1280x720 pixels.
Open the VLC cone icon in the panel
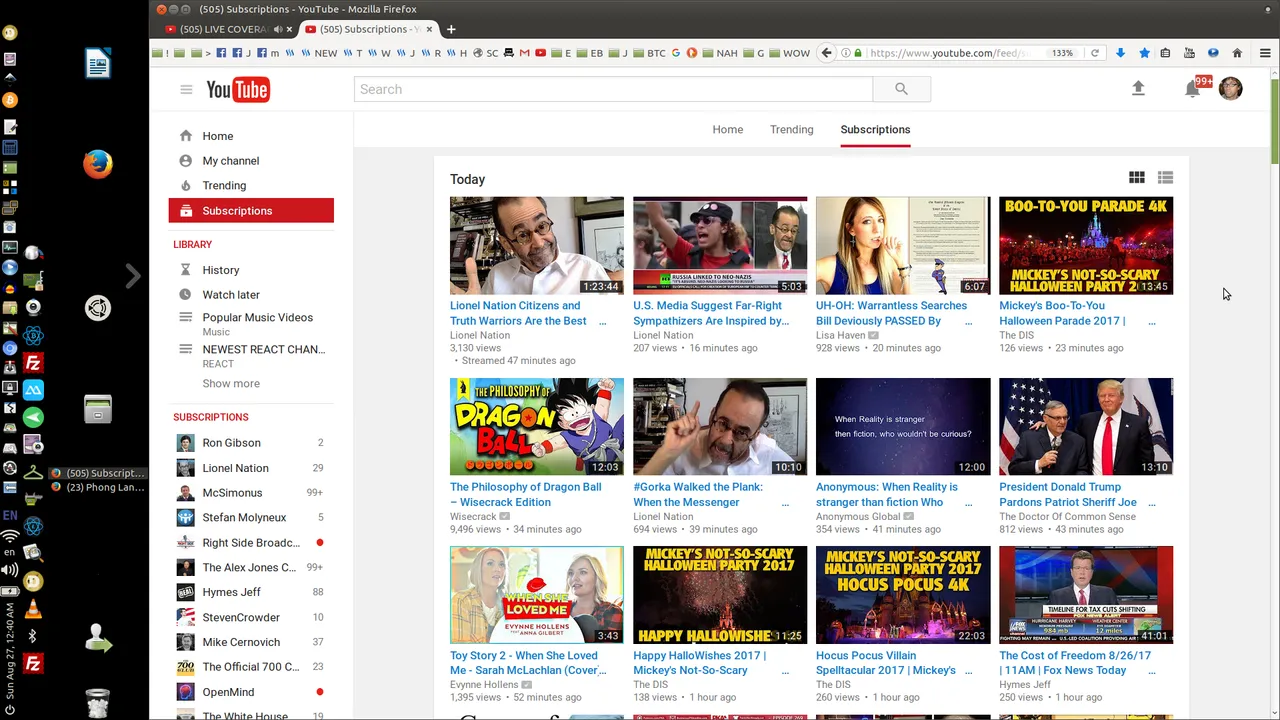click(x=33, y=611)
